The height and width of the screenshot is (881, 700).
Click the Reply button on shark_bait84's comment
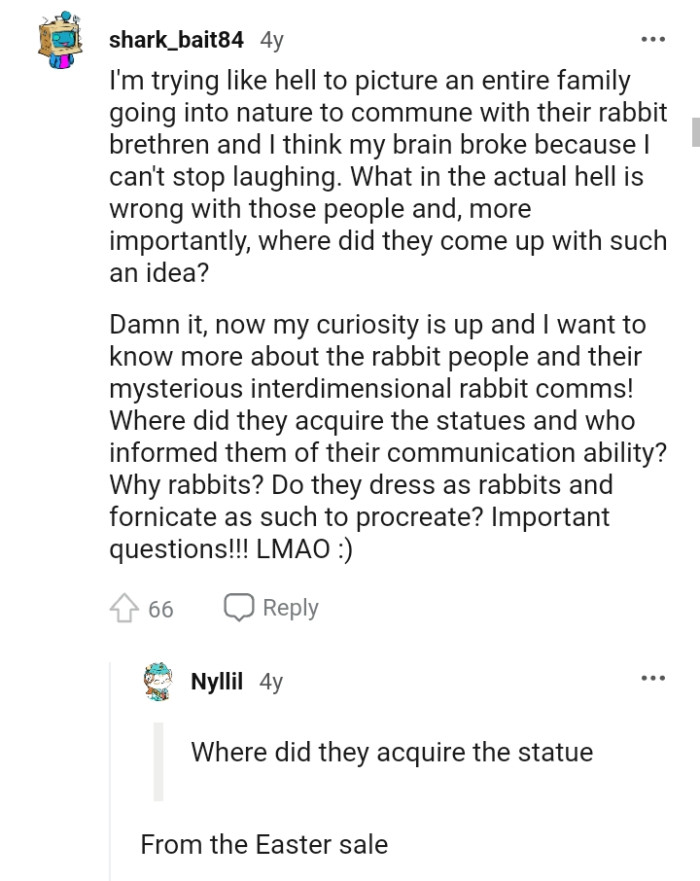(292, 608)
